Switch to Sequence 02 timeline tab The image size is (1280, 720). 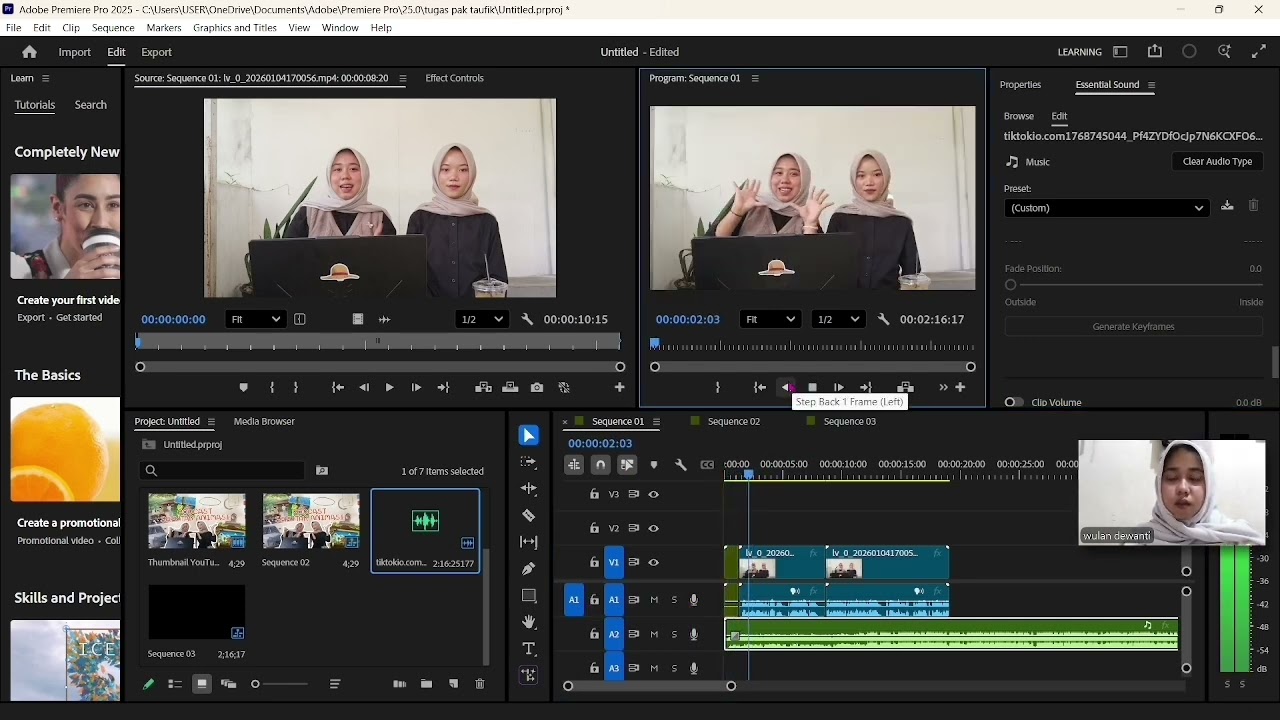click(734, 422)
